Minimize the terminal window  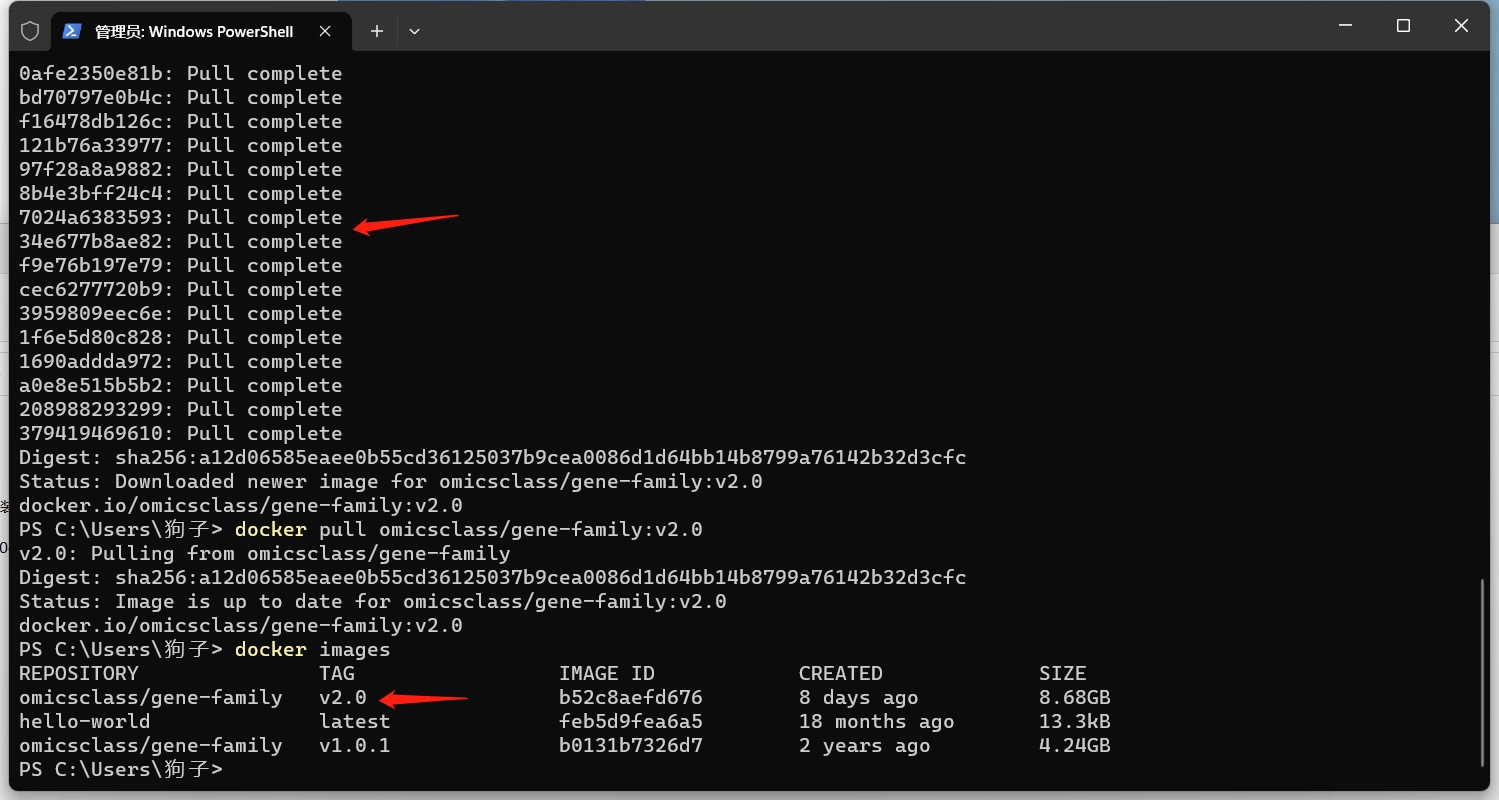(x=1343, y=26)
